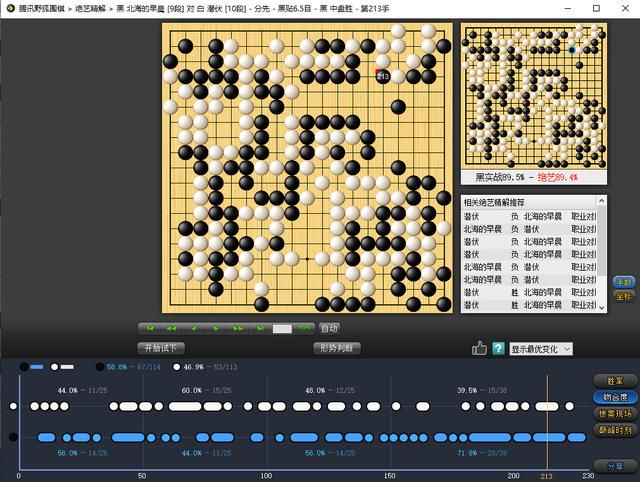Rewind several moves with fast-backward button

coord(171,329)
